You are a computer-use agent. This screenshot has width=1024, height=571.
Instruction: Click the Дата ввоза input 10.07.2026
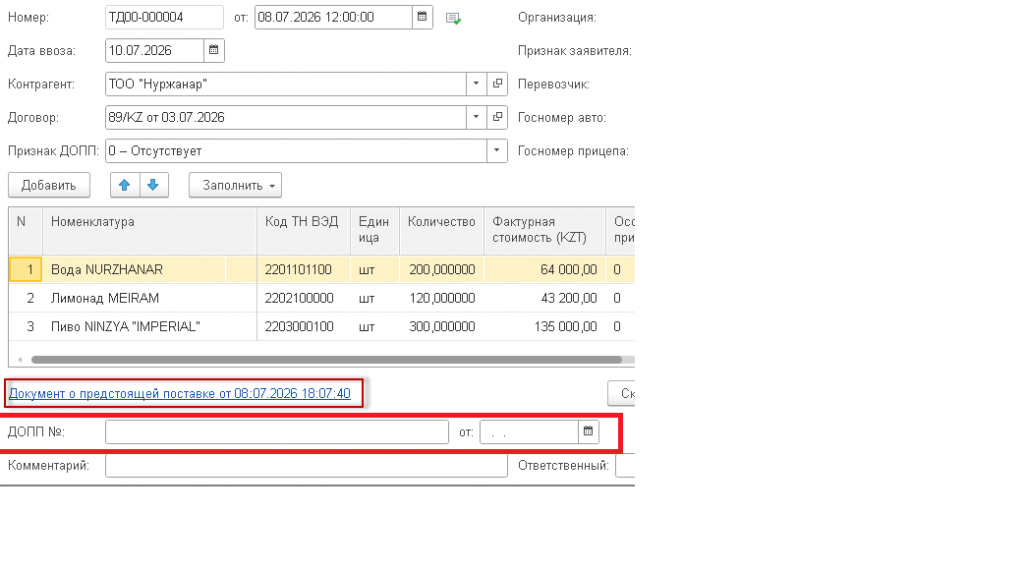(x=154, y=50)
